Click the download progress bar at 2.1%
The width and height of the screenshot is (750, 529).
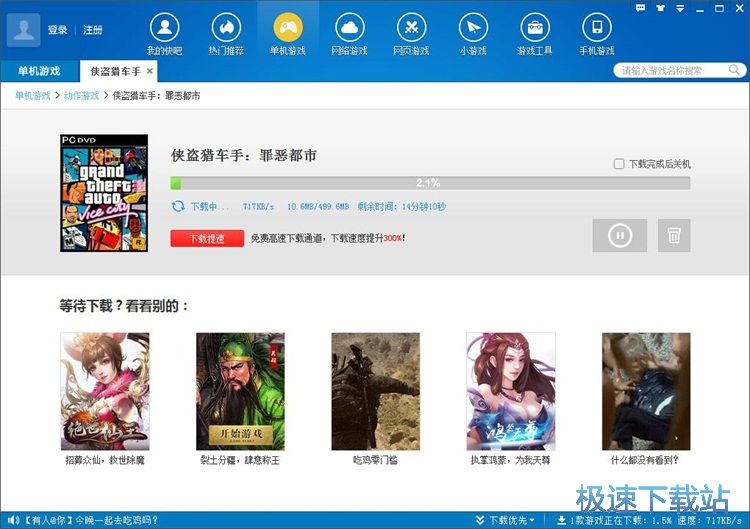point(430,183)
